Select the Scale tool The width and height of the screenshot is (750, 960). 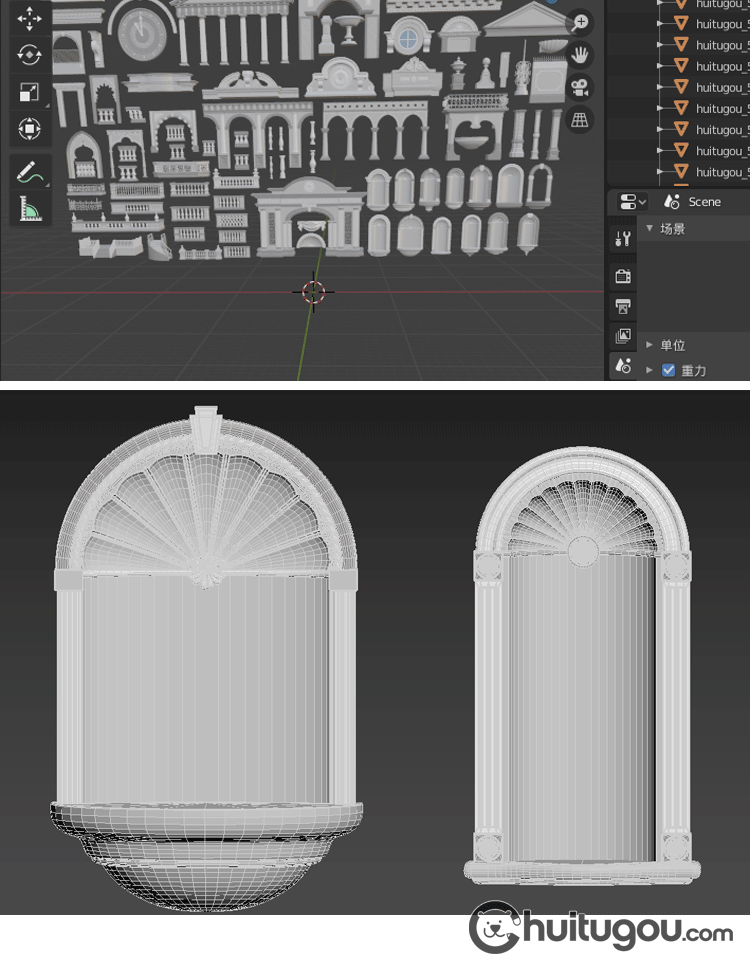pyautogui.click(x=30, y=93)
